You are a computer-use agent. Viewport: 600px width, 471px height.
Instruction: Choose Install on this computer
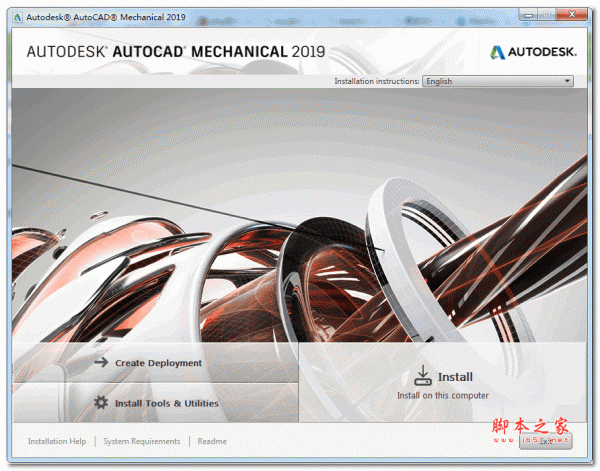point(443,382)
